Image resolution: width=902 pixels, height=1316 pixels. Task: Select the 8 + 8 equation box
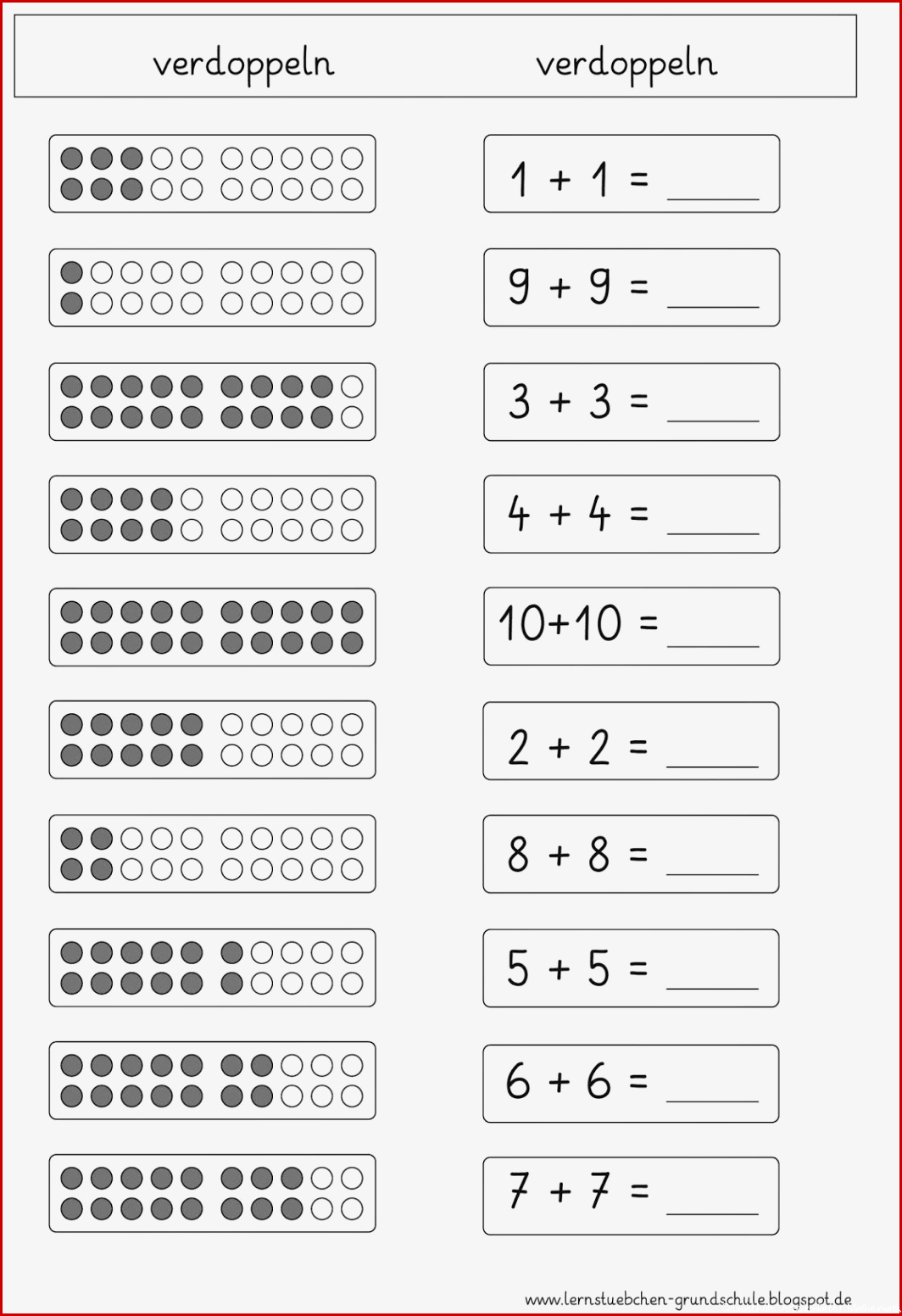pos(631,854)
